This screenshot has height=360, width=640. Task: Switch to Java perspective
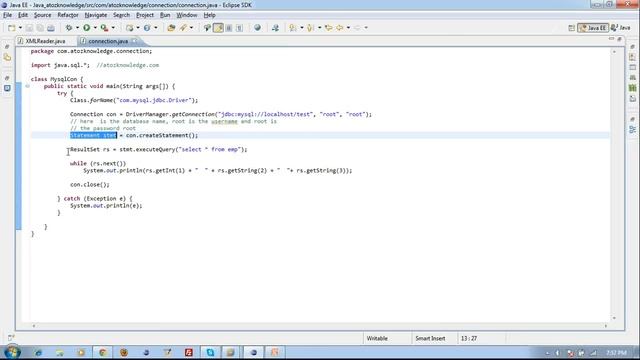point(621,28)
